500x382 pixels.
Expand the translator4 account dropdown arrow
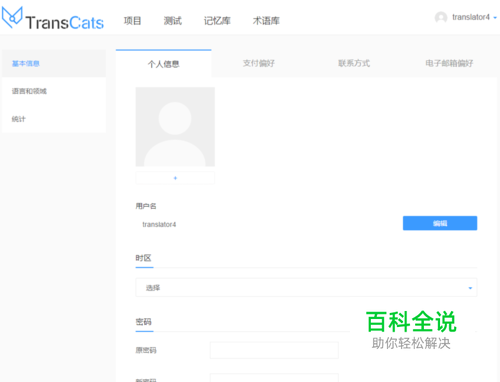pos(495,18)
